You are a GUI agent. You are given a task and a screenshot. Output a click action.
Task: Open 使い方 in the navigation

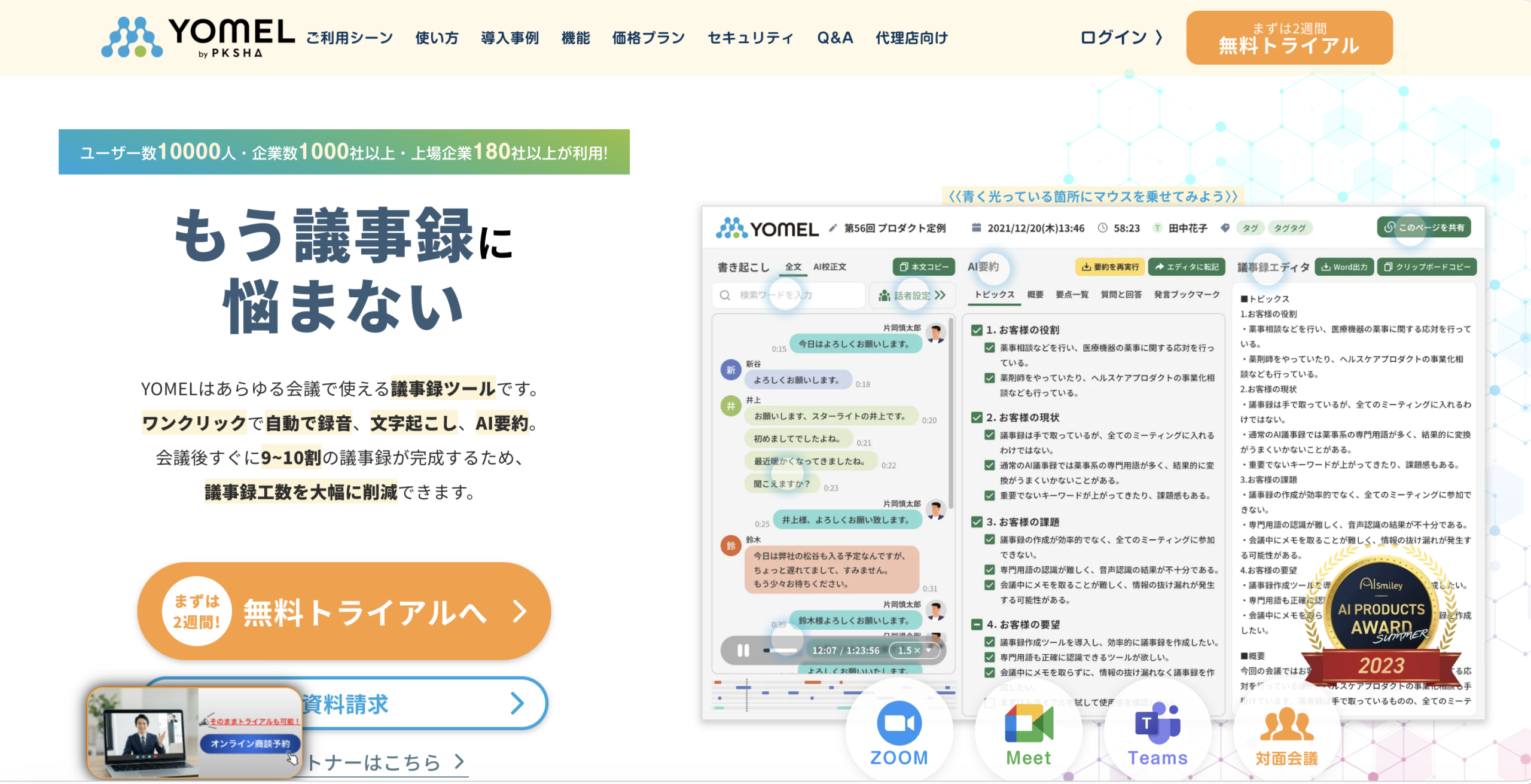(x=437, y=38)
